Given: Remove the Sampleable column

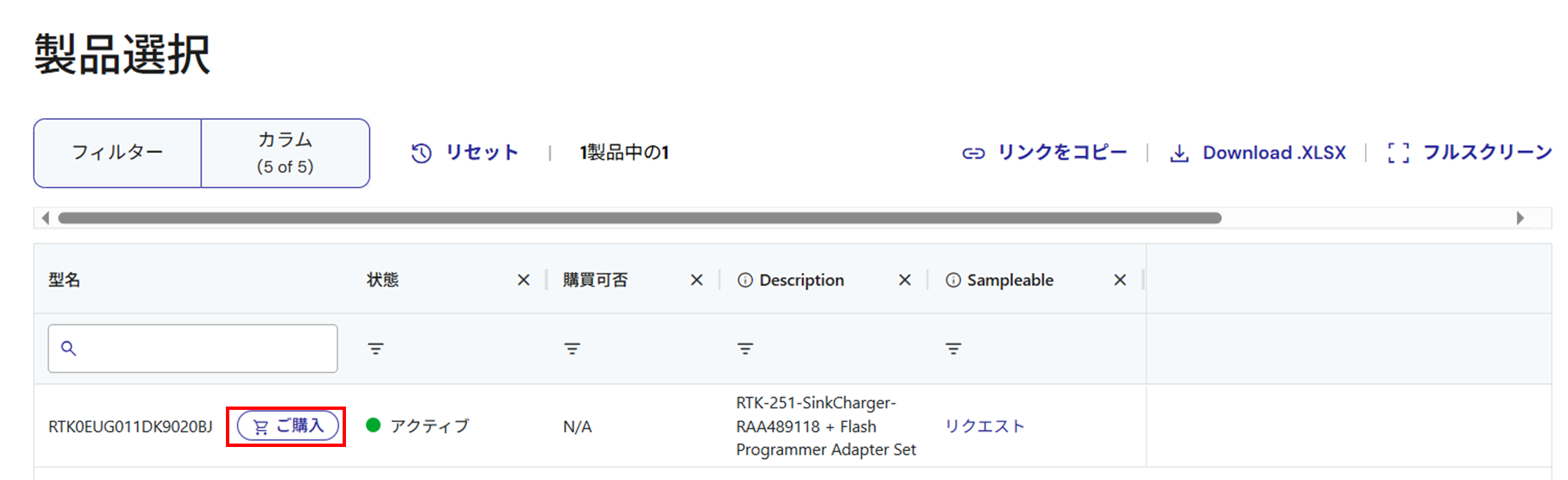Looking at the screenshot, I should [x=1120, y=280].
